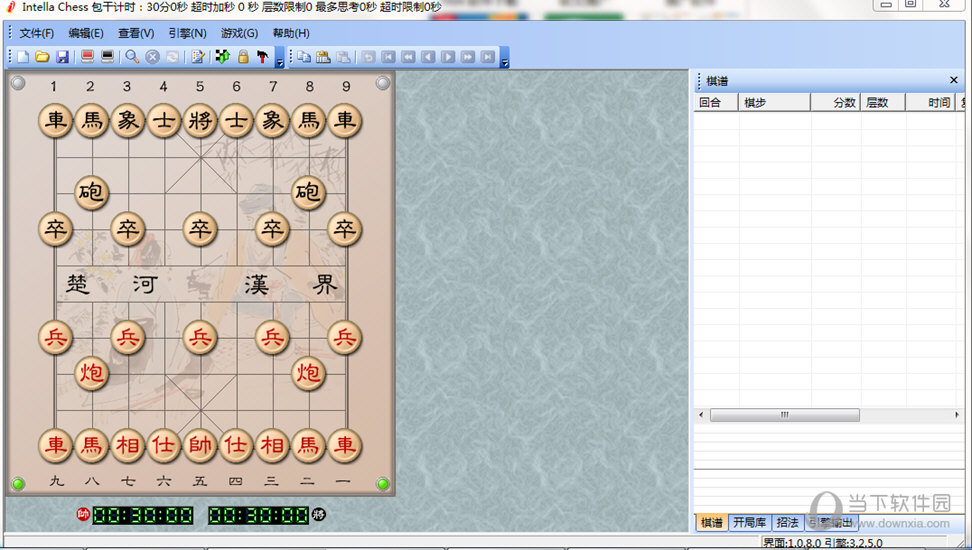The image size is (972, 550).
Task: Click the black 將 indicator beside the clock
Action: [x=319, y=514]
